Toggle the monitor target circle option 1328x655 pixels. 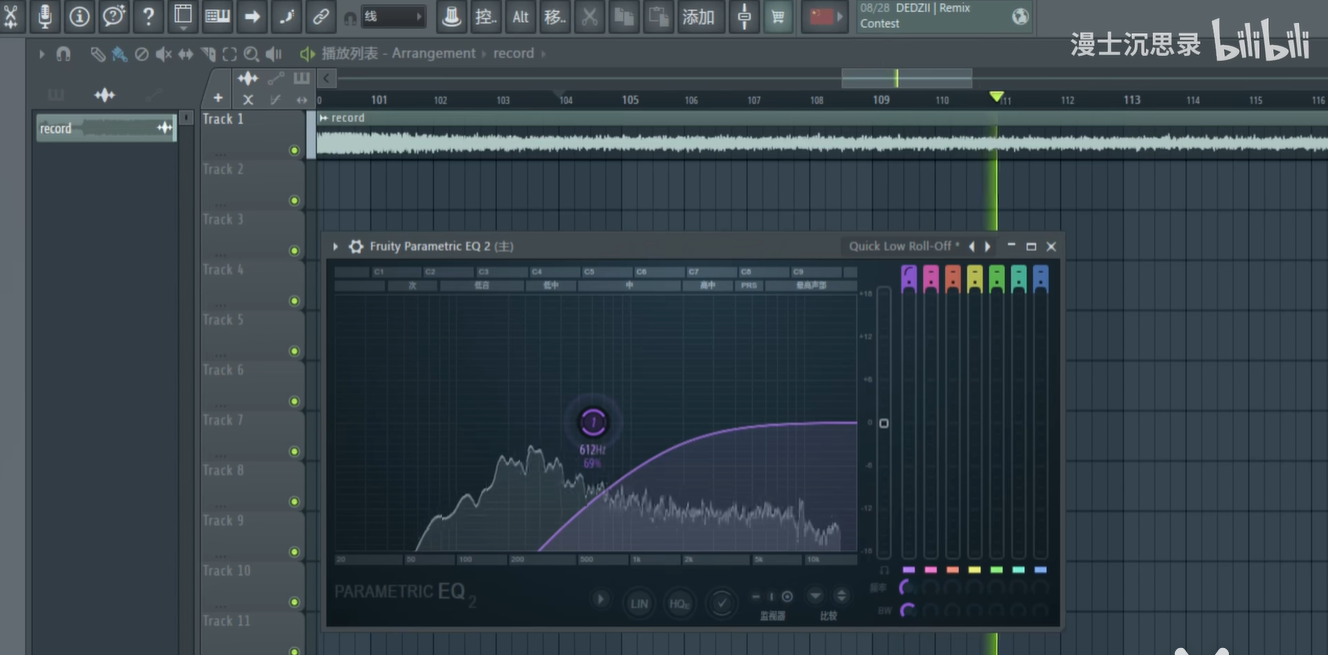(x=787, y=597)
